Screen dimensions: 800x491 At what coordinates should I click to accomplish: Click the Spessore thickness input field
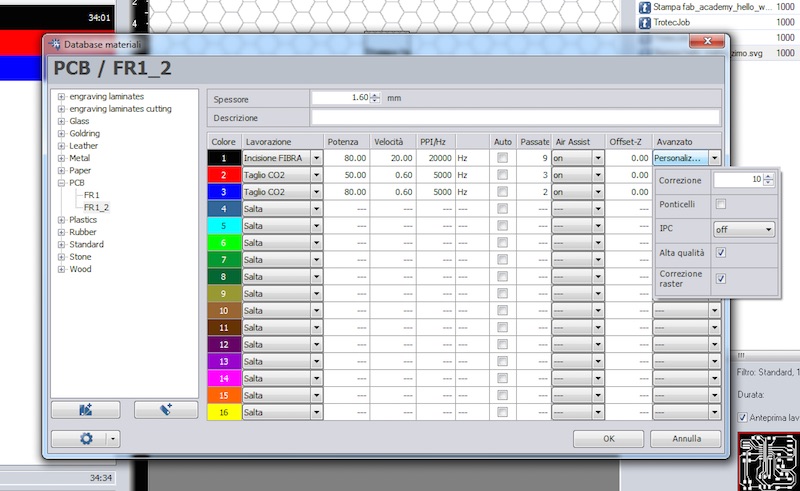click(x=341, y=97)
